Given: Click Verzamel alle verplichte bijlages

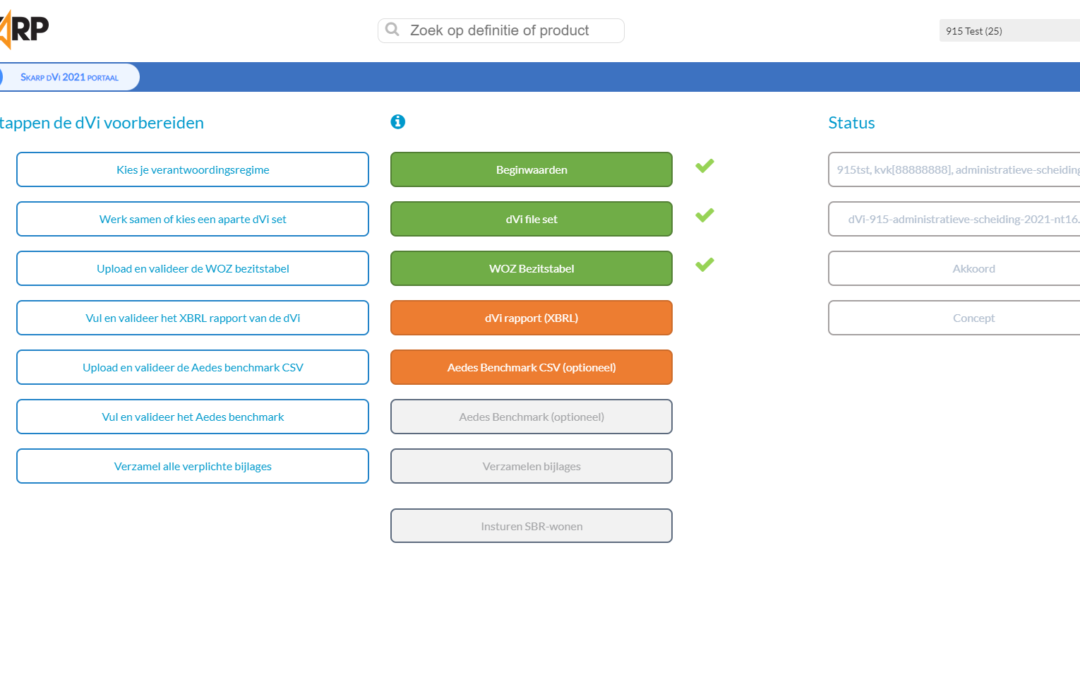Looking at the screenshot, I should [x=192, y=466].
